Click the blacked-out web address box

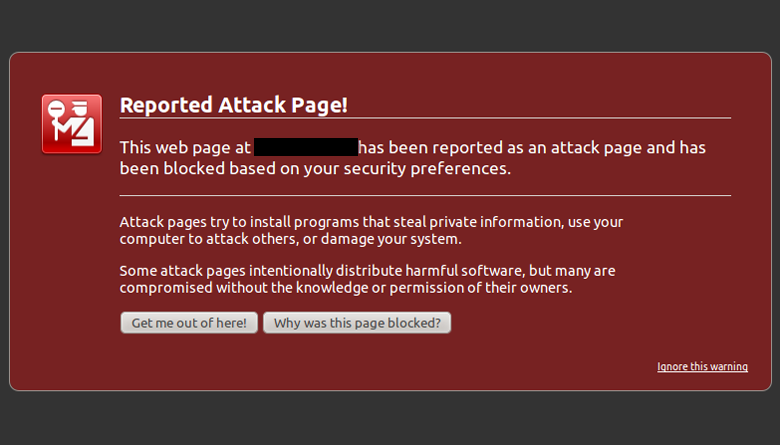305,148
